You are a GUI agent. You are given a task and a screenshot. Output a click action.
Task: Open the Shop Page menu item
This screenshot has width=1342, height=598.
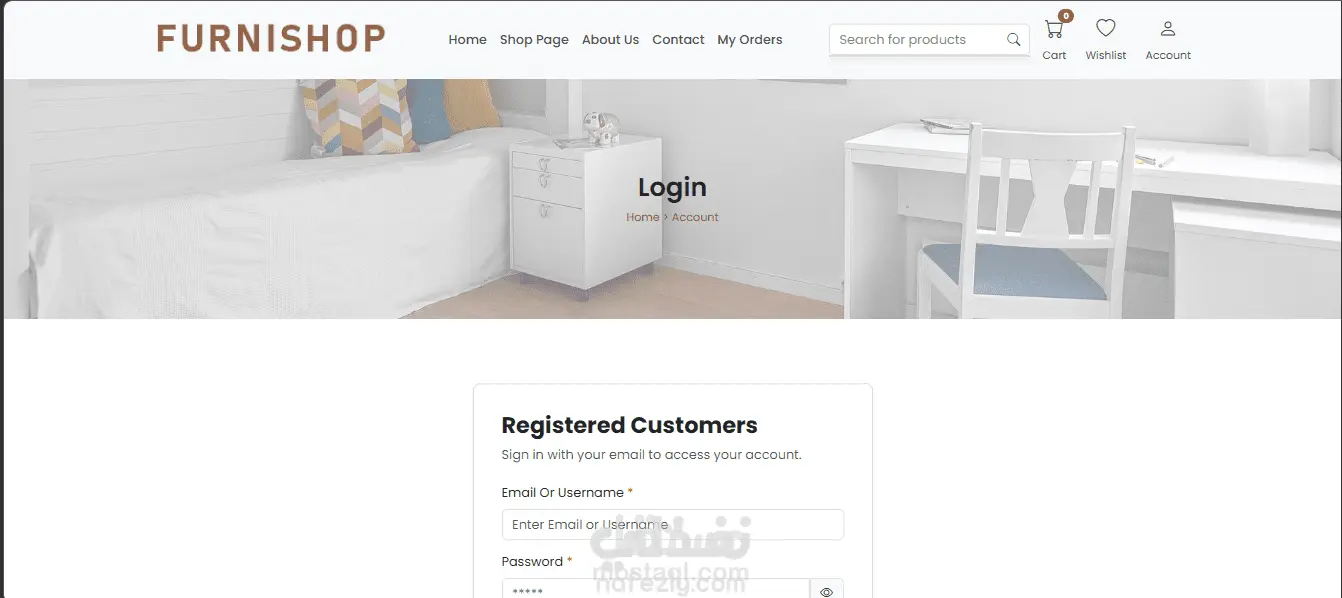point(534,40)
